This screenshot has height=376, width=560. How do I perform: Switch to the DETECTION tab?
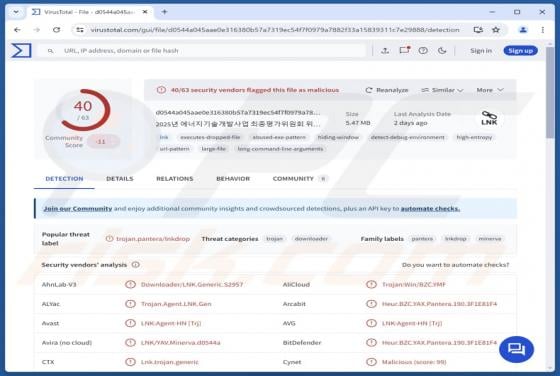pyautogui.click(x=64, y=179)
